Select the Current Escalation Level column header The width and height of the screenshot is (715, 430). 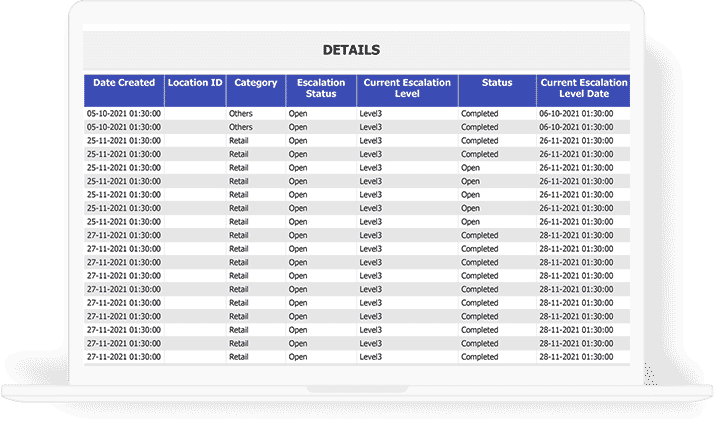coord(407,90)
